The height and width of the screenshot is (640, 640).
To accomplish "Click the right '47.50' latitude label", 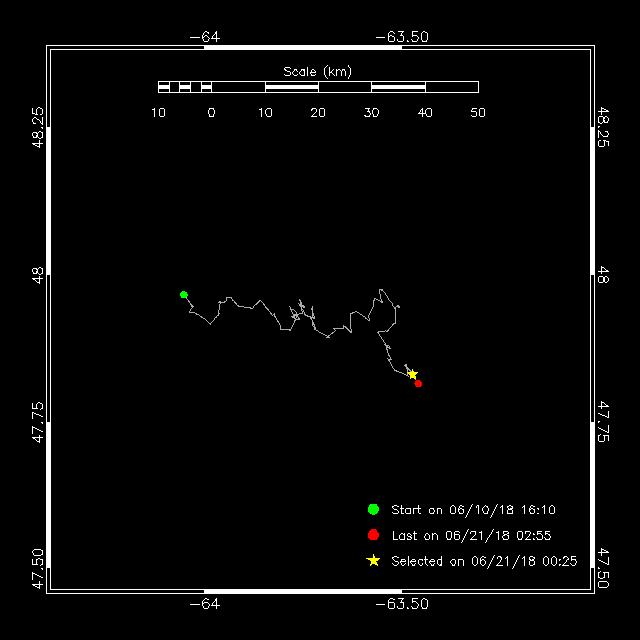I will [603, 569].
